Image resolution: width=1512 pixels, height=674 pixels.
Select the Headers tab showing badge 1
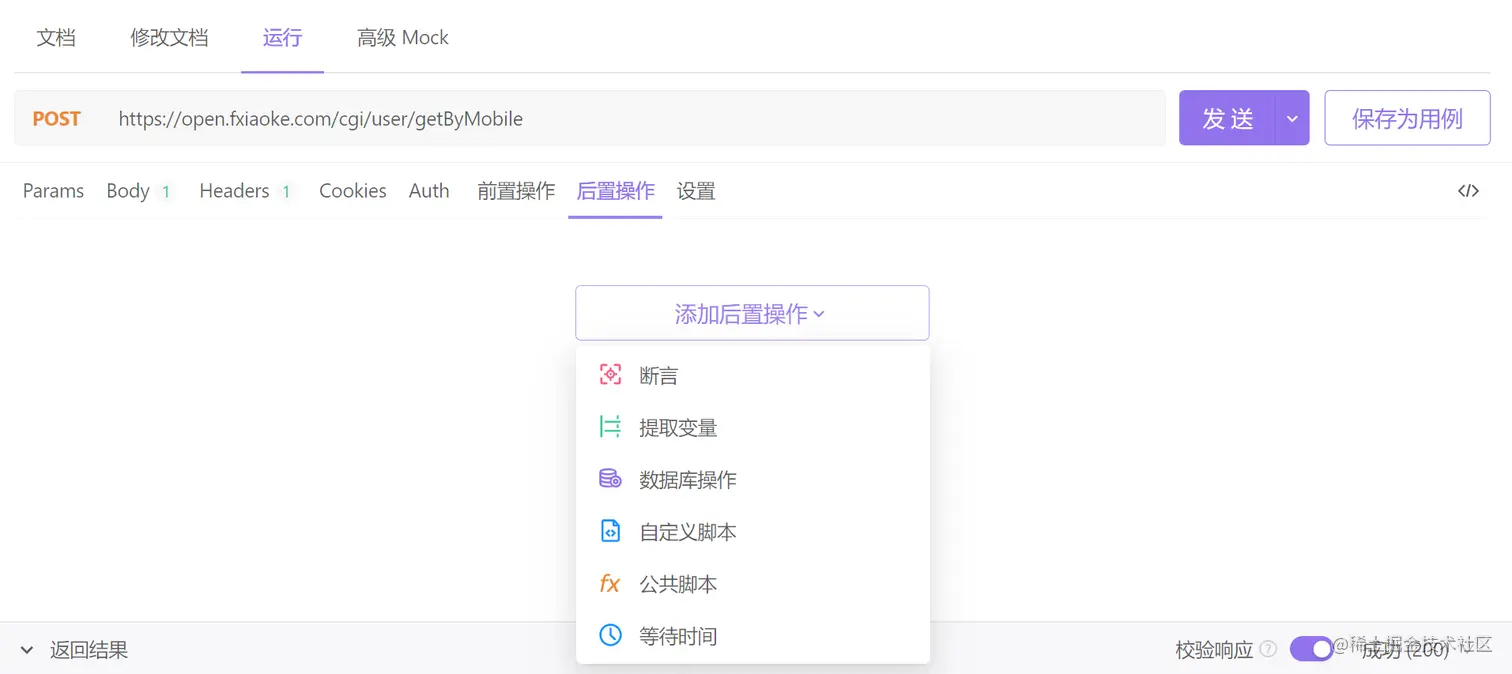click(x=234, y=190)
